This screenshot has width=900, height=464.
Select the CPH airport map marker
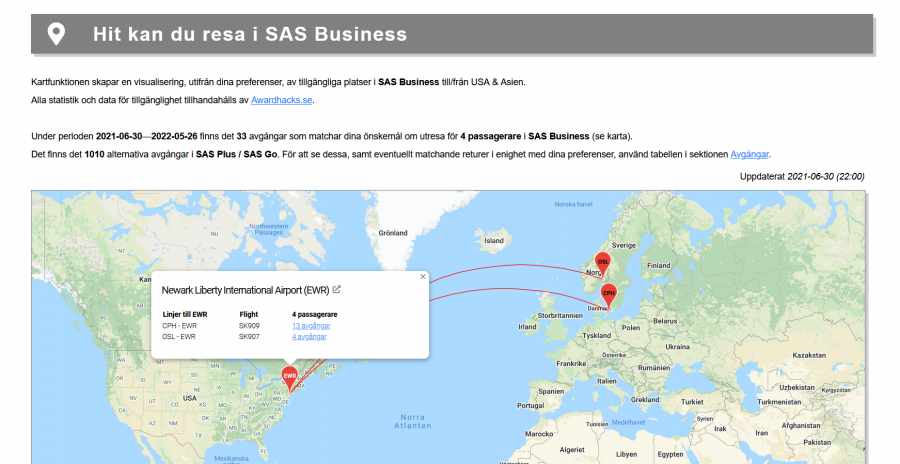click(x=608, y=294)
